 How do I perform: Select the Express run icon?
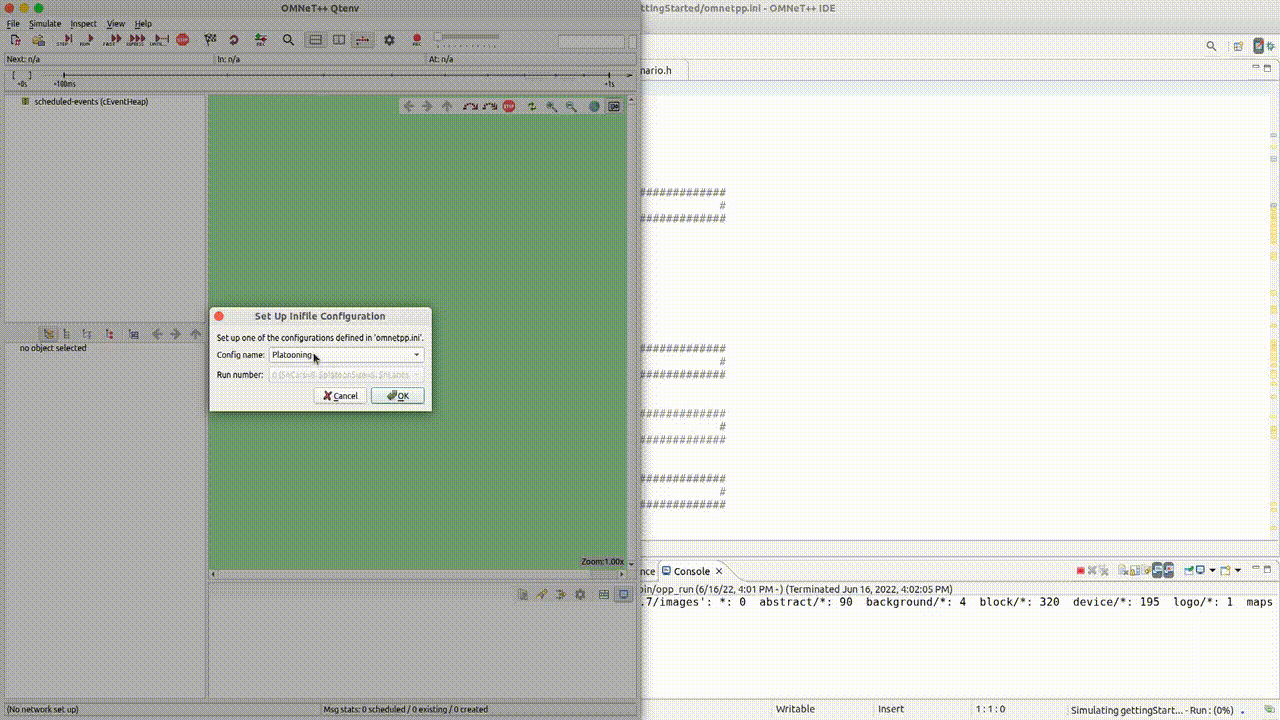pos(136,40)
